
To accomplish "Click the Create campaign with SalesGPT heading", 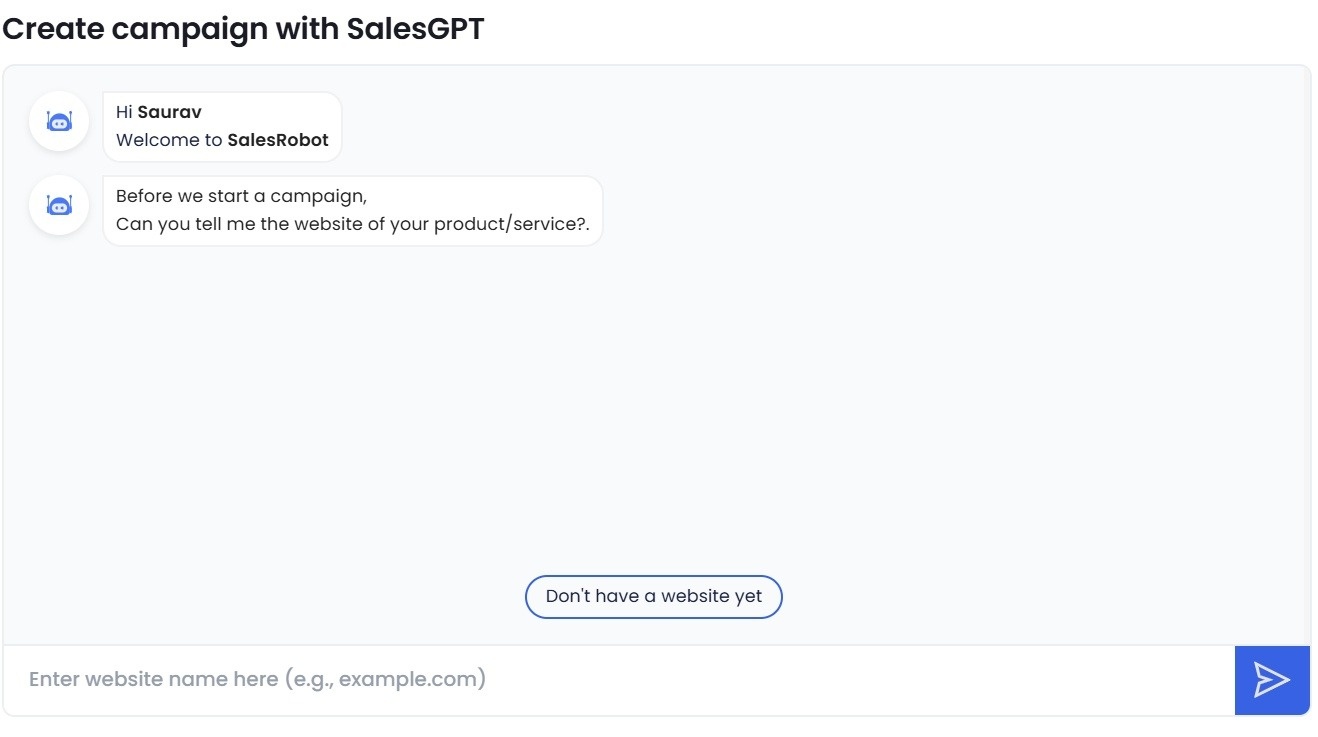I will tap(243, 29).
